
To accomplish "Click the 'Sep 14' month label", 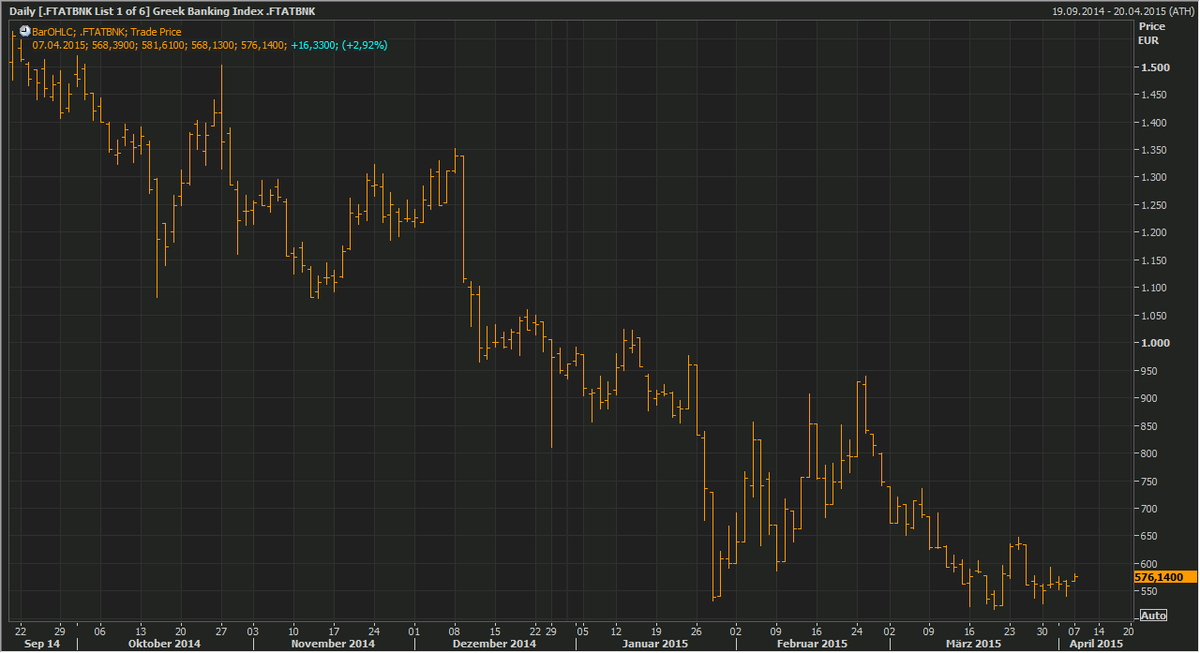I will (41, 644).
